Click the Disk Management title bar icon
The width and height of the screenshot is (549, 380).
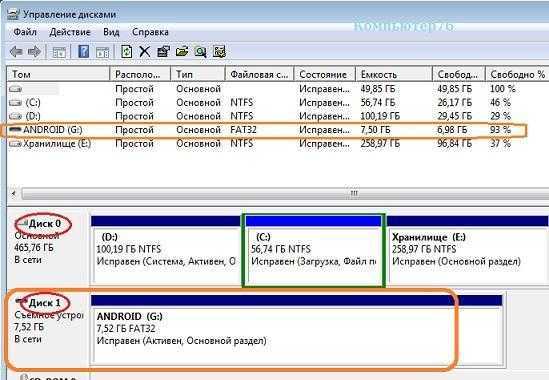[x=13, y=14]
